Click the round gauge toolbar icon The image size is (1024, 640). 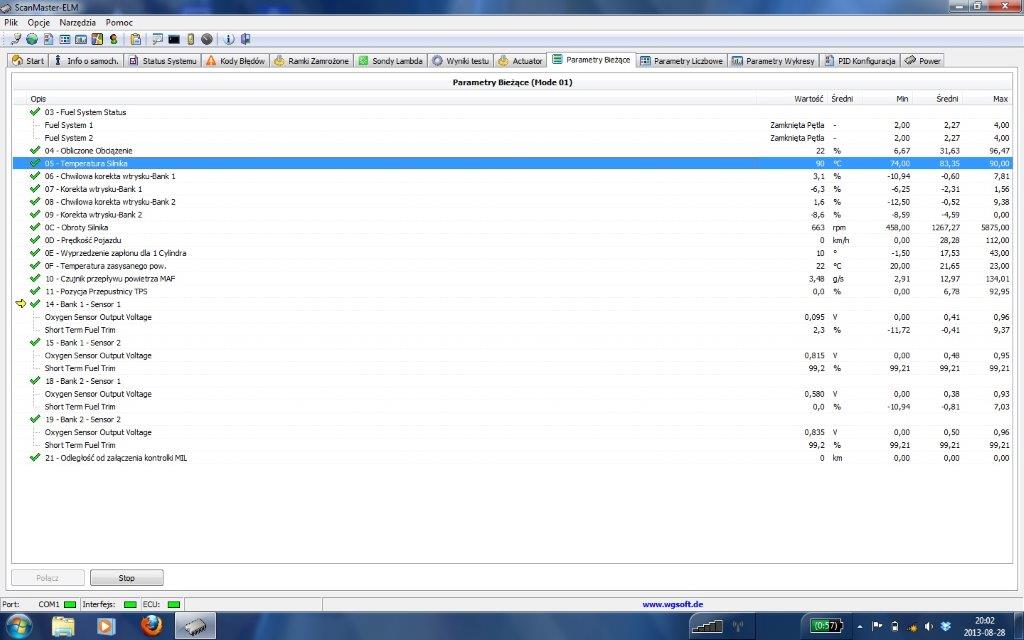[206, 39]
